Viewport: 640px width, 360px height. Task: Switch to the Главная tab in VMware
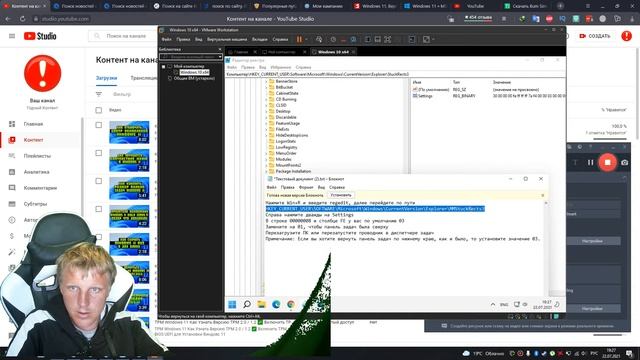pyautogui.click(x=241, y=52)
